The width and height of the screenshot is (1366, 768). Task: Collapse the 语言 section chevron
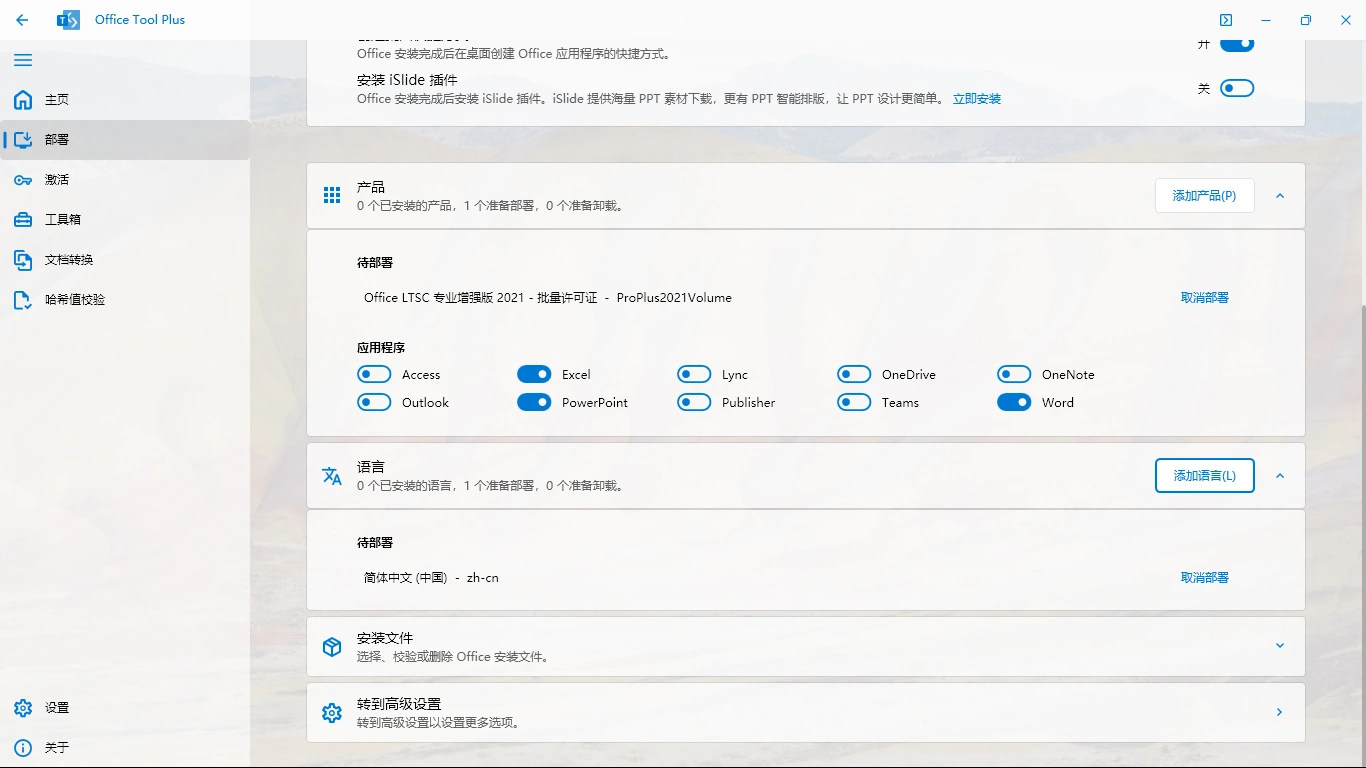point(1280,476)
